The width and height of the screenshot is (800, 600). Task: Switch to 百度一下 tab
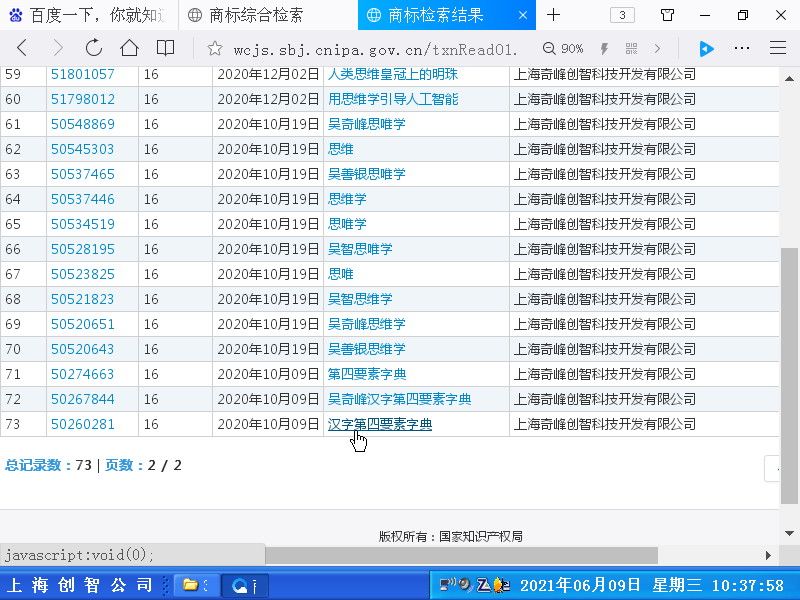pos(88,15)
